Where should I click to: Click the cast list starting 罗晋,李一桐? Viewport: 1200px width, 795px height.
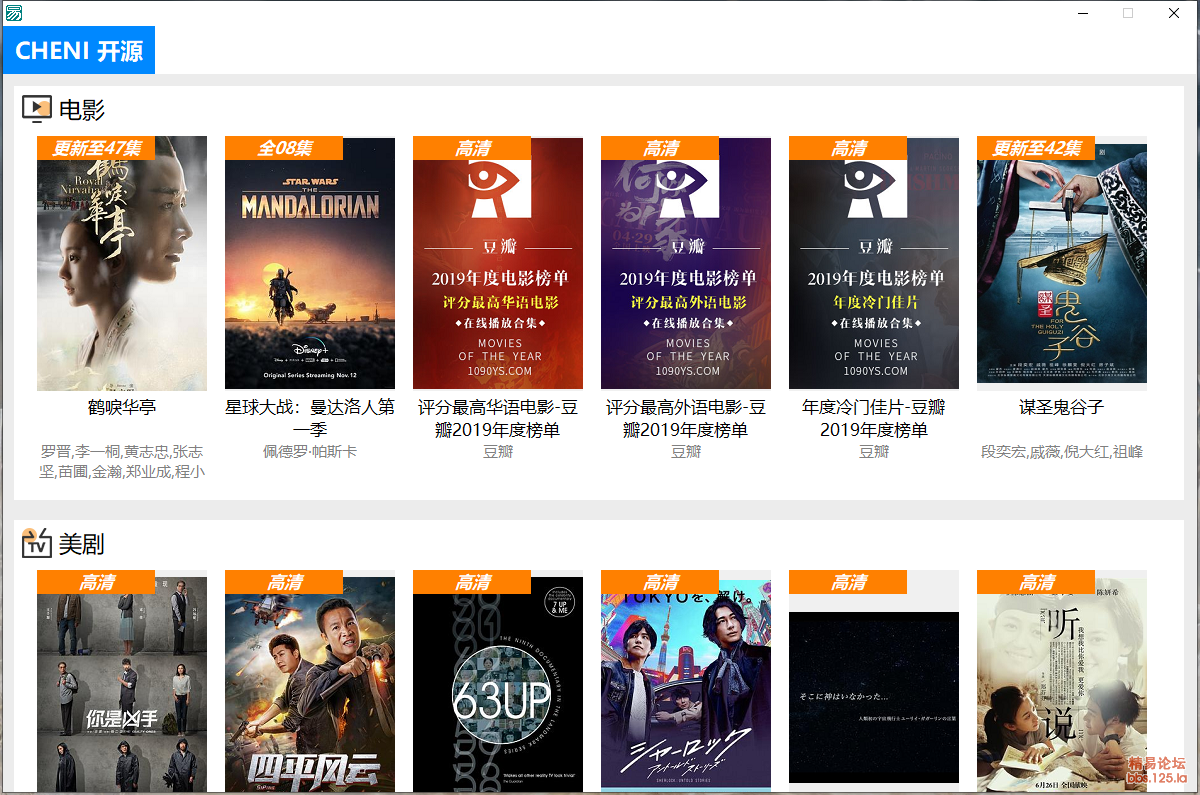[122, 461]
